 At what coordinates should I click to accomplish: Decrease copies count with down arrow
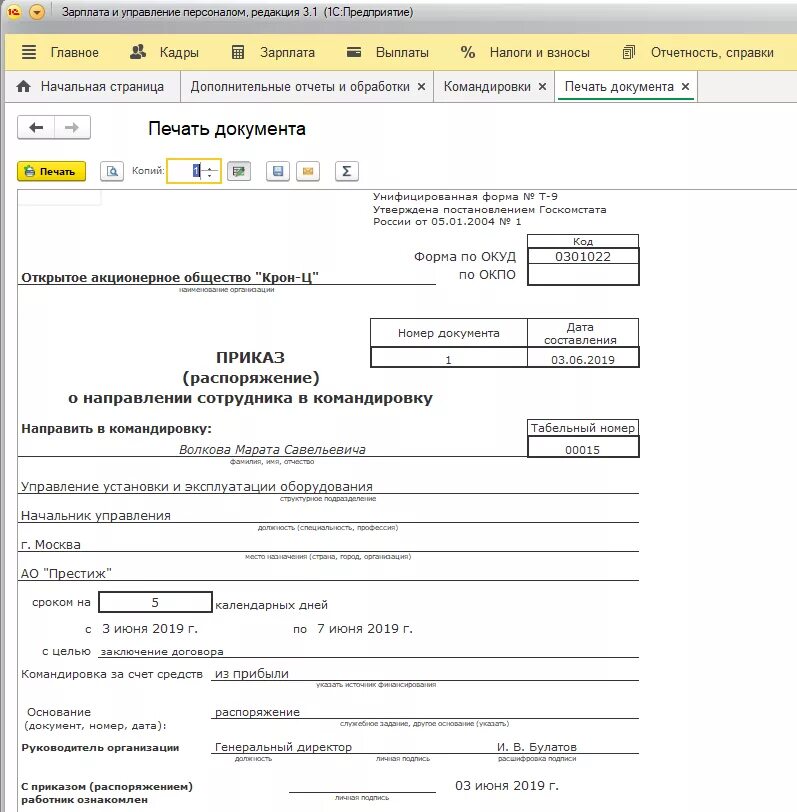tap(210, 176)
